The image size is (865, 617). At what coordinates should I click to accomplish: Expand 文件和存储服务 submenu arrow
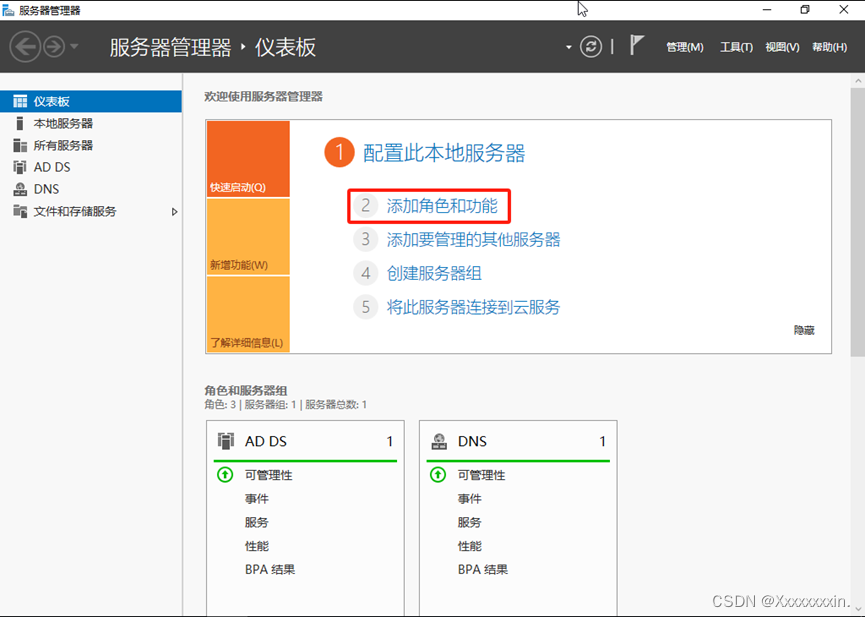point(174,212)
